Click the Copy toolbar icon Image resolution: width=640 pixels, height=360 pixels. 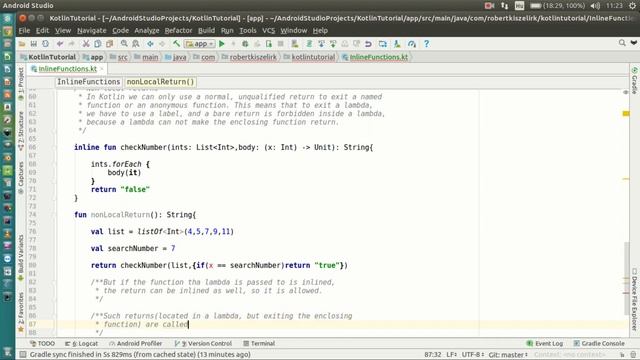click(x=98, y=44)
